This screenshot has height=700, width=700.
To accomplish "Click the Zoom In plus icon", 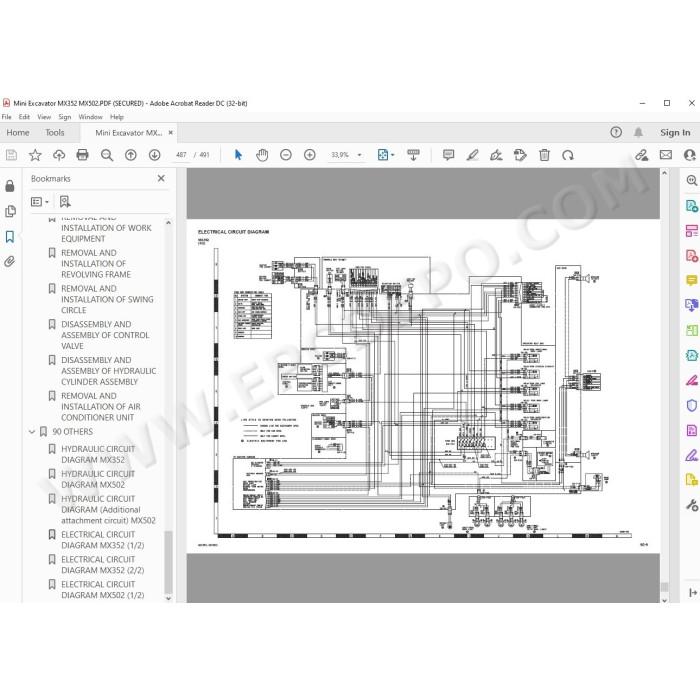I will [x=309, y=155].
